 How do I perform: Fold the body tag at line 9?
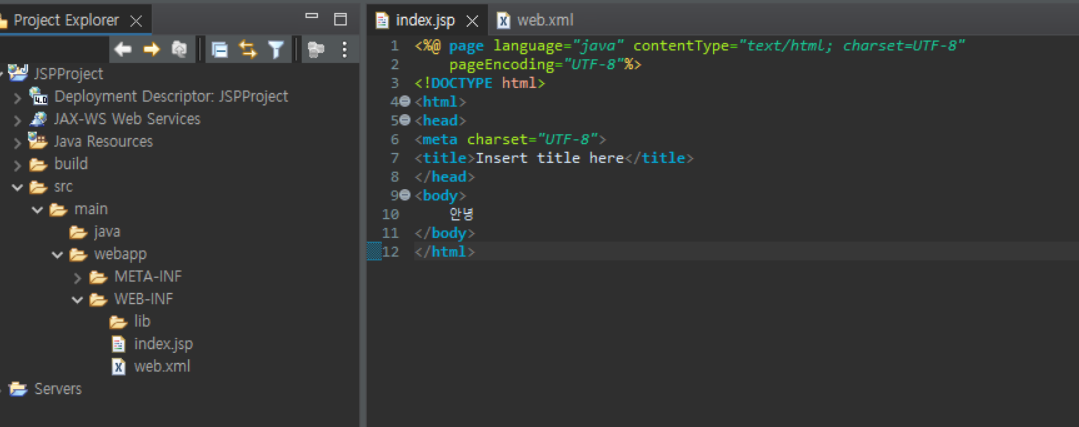tap(405, 195)
